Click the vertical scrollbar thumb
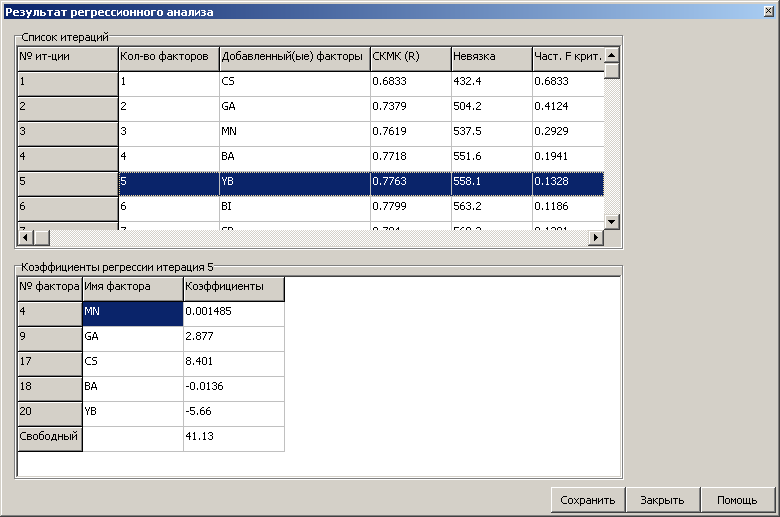The width and height of the screenshot is (780, 517). tap(612, 71)
